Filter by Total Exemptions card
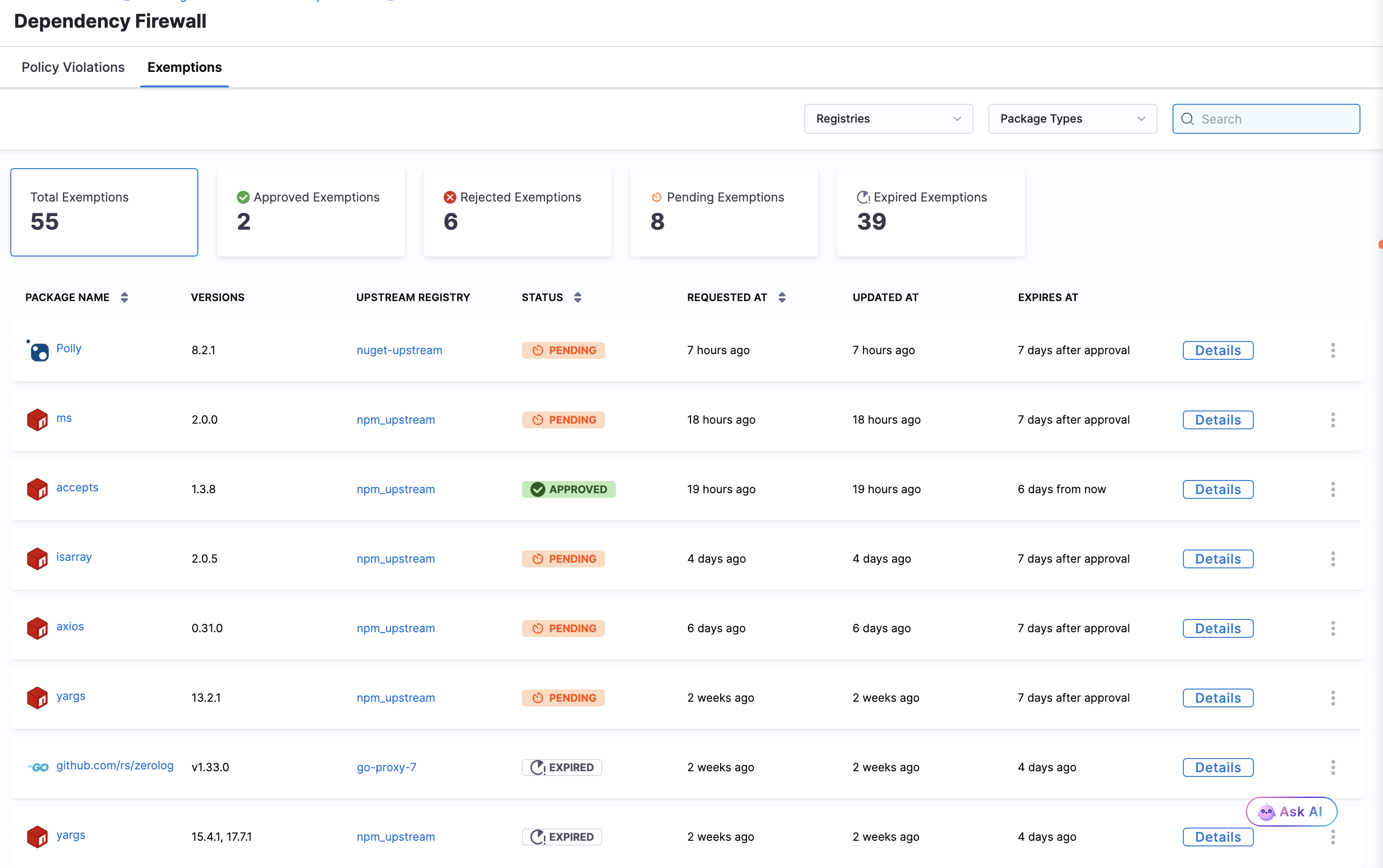This screenshot has width=1383, height=868. pos(104,212)
